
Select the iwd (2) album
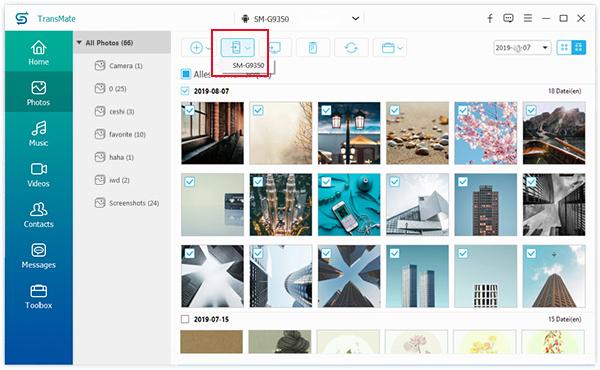tap(112, 180)
